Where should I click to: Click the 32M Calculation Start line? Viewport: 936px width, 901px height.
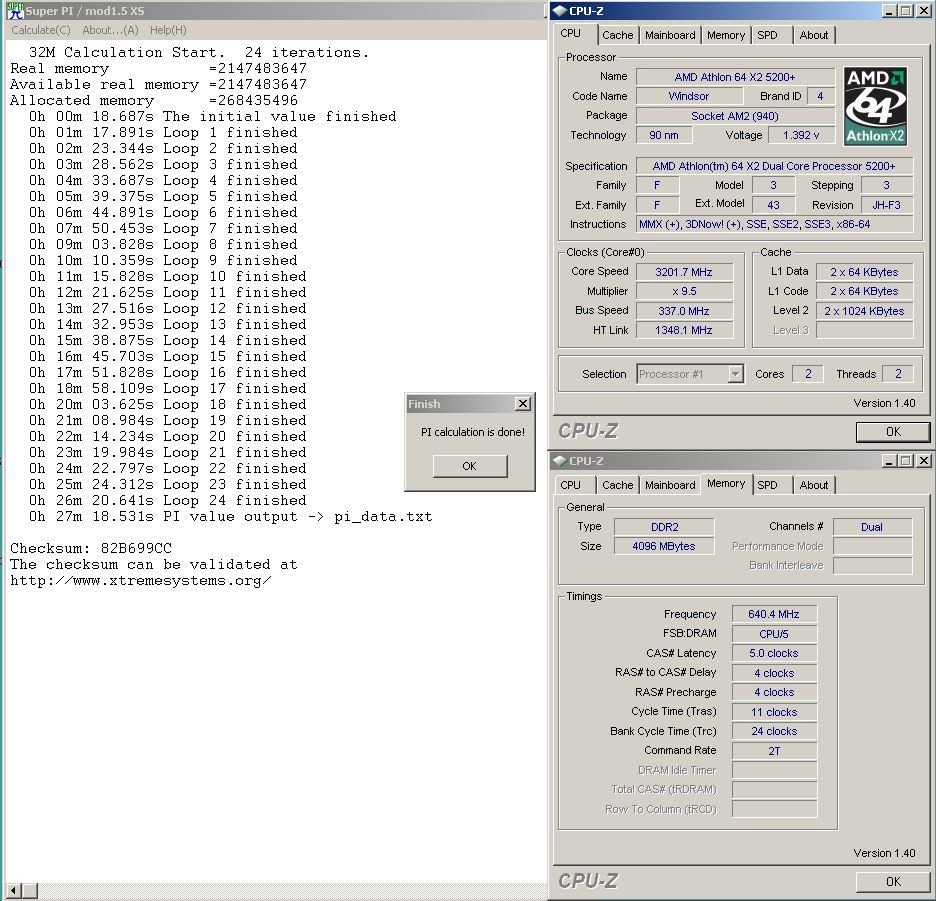pos(199,53)
